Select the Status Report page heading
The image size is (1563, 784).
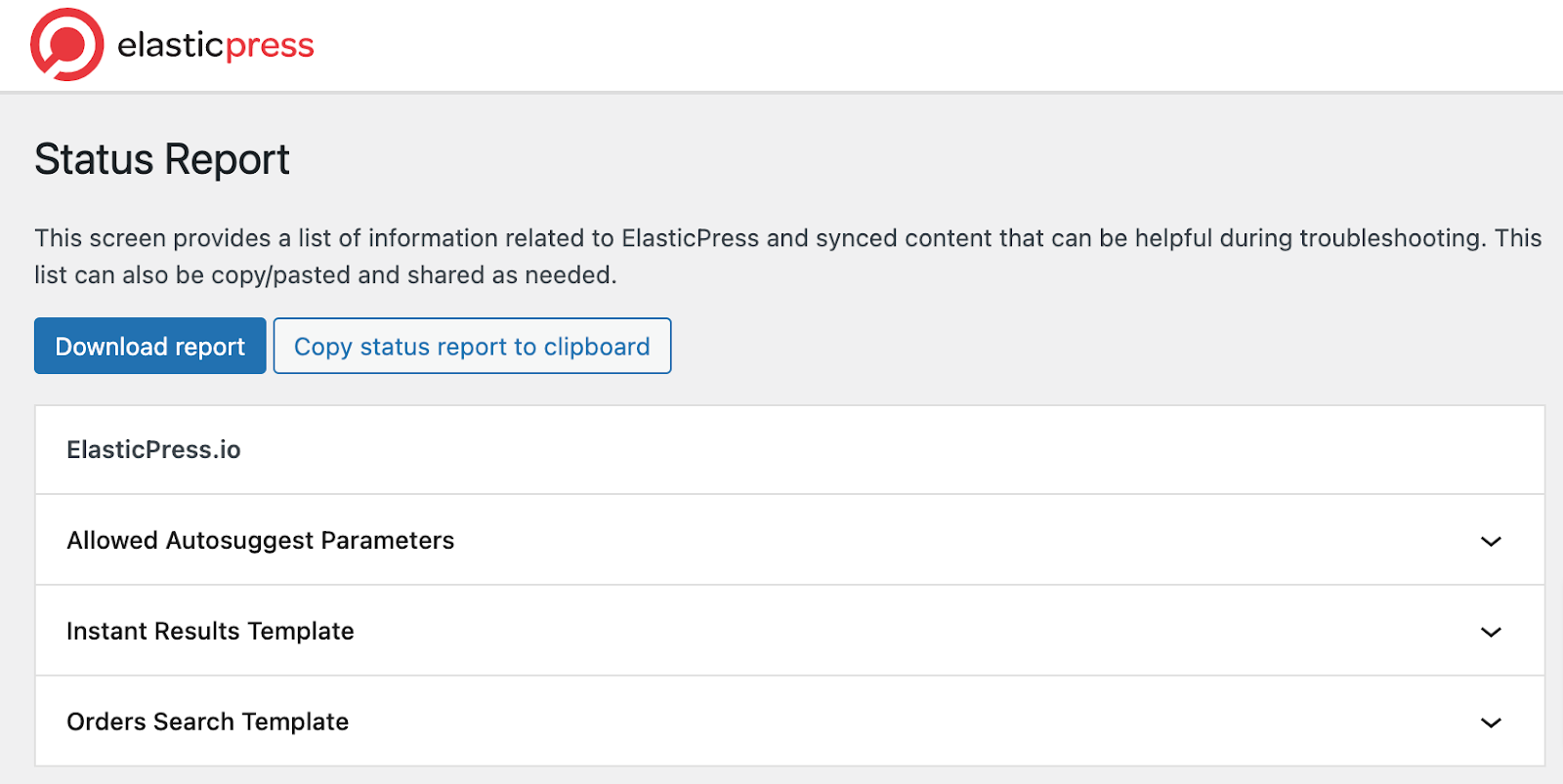(161, 158)
